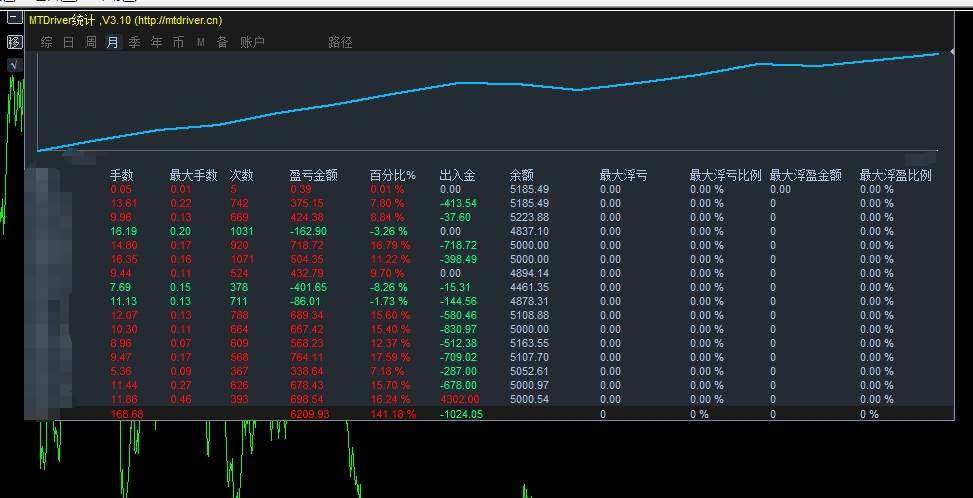Image resolution: width=973 pixels, height=498 pixels.
Task: Click the lots cell 16.19
Action: (x=122, y=231)
